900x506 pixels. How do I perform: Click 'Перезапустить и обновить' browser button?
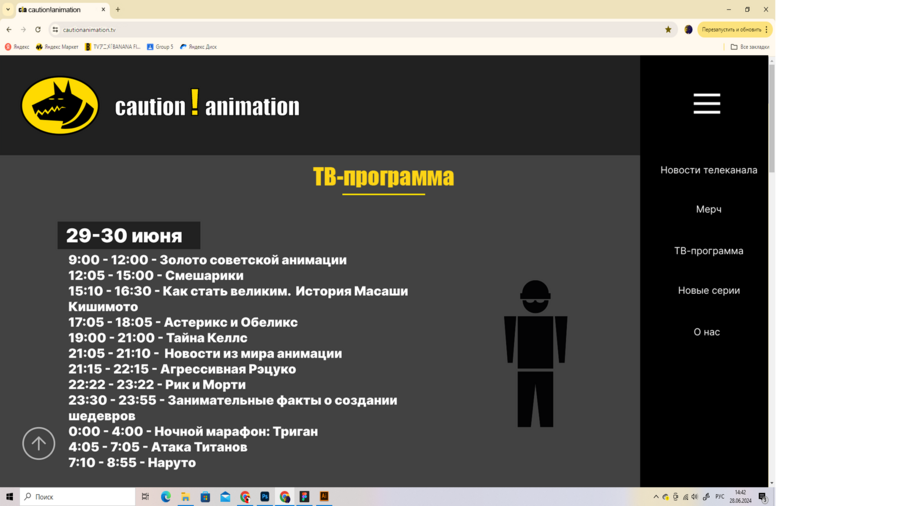[731, 30]
